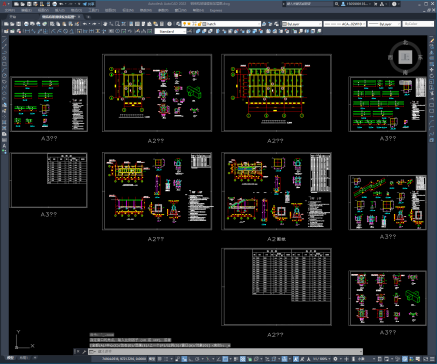Expand the Help dropdown arrow in title bar
This screenshot has height=364, width=437.
399,4
